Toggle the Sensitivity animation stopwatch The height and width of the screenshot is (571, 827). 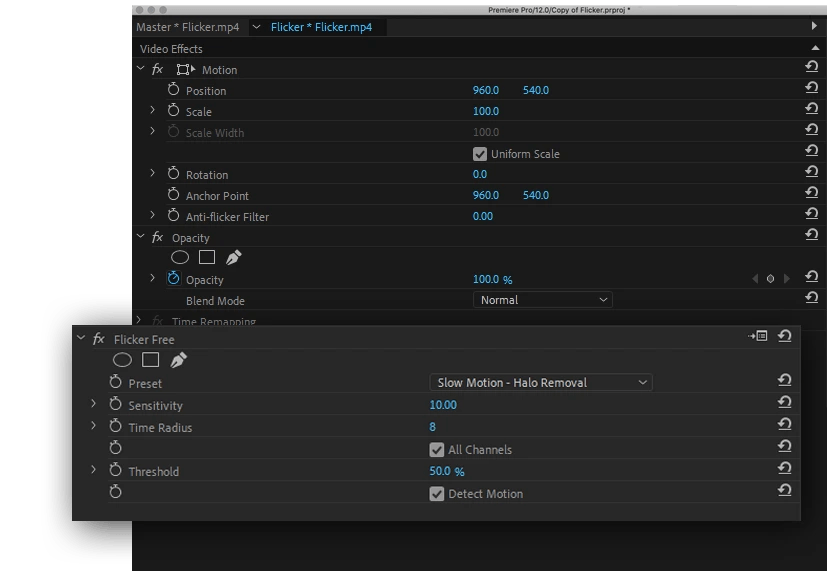tap(116, 404)
